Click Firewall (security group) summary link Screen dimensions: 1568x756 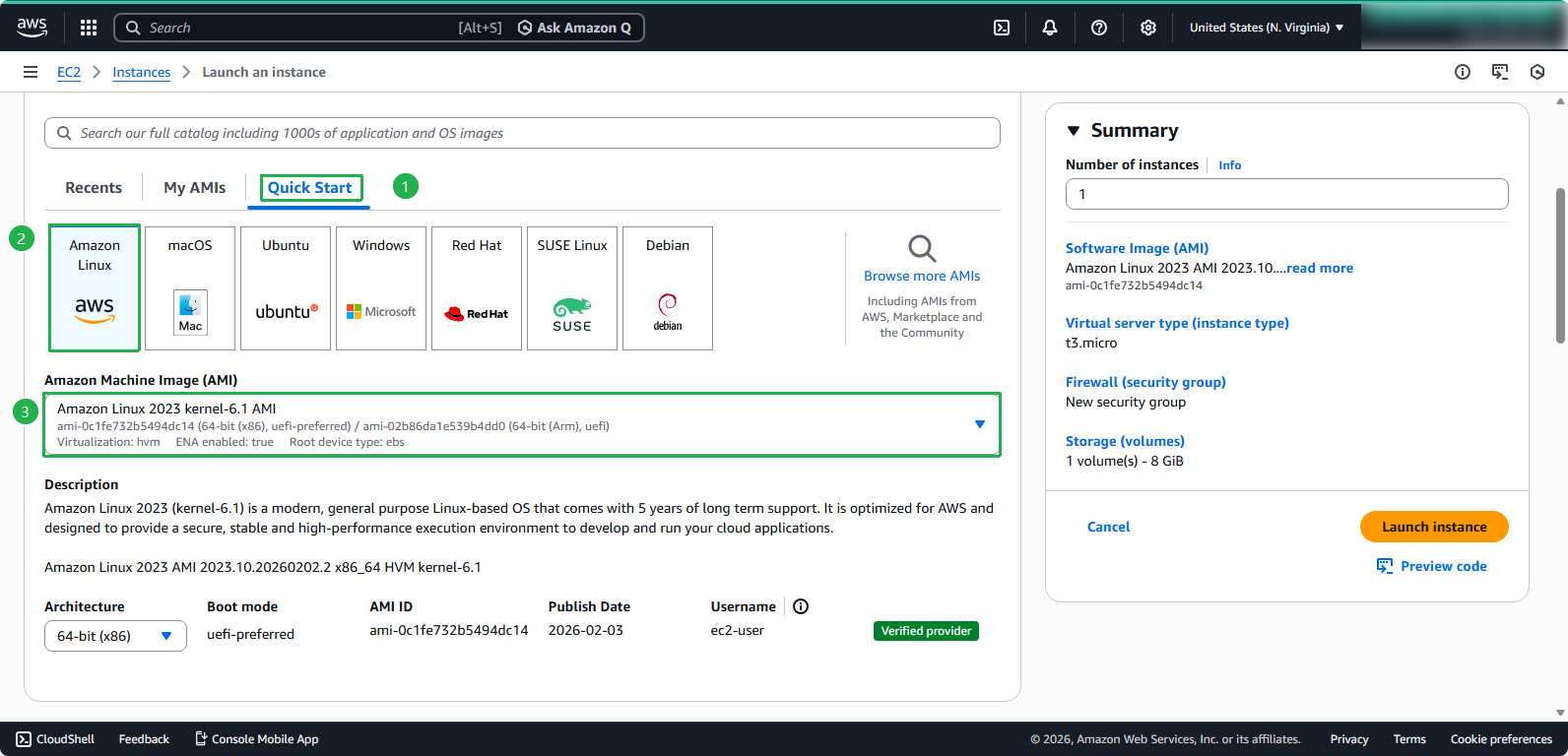[x=1145, y=382]
